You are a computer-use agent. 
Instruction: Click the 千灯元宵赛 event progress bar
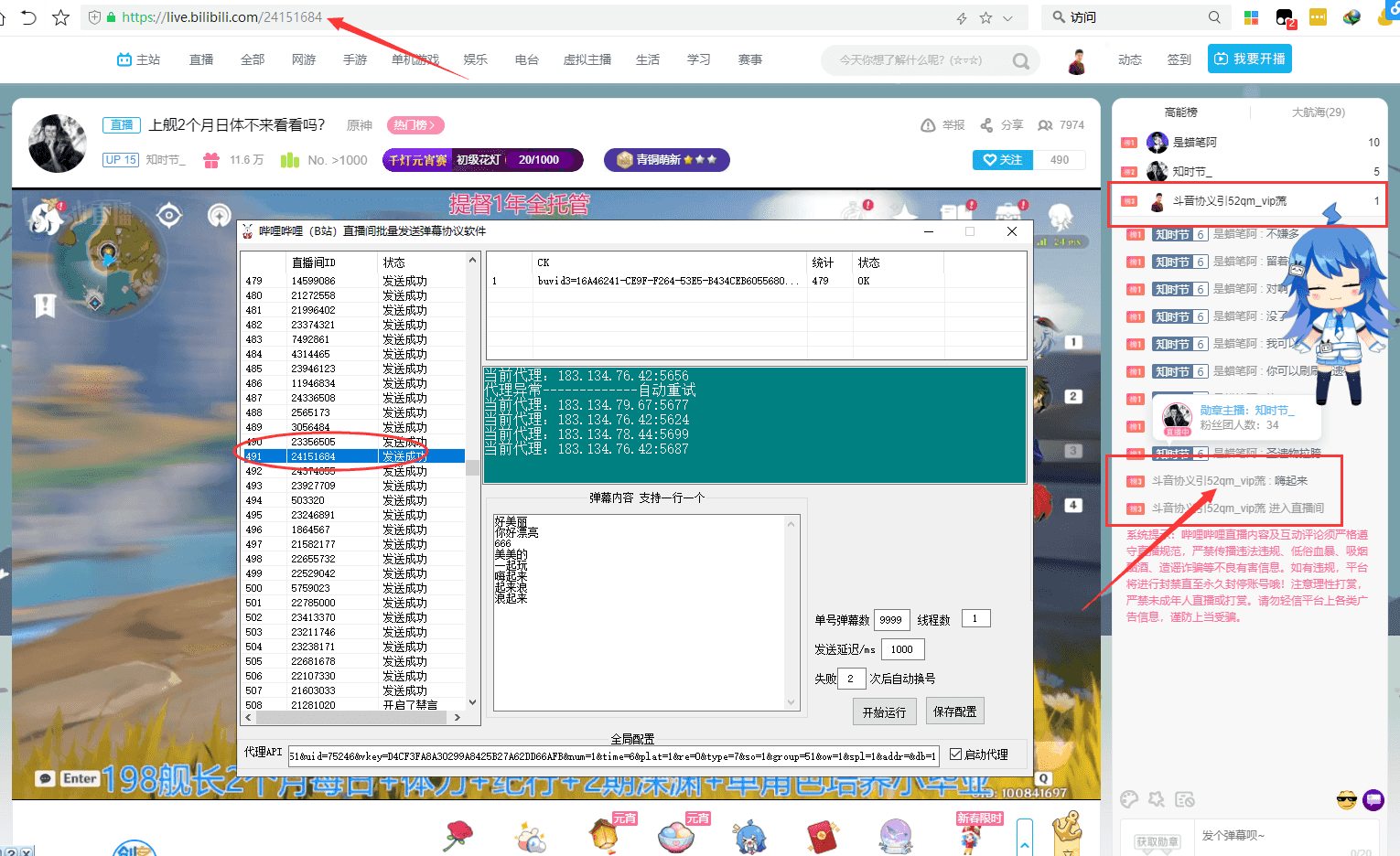pos(482,159)
